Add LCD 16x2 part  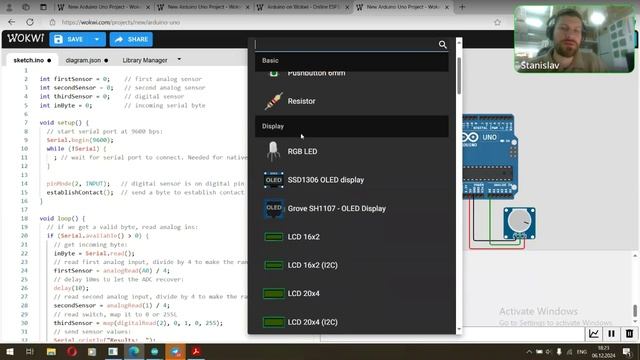351,237
